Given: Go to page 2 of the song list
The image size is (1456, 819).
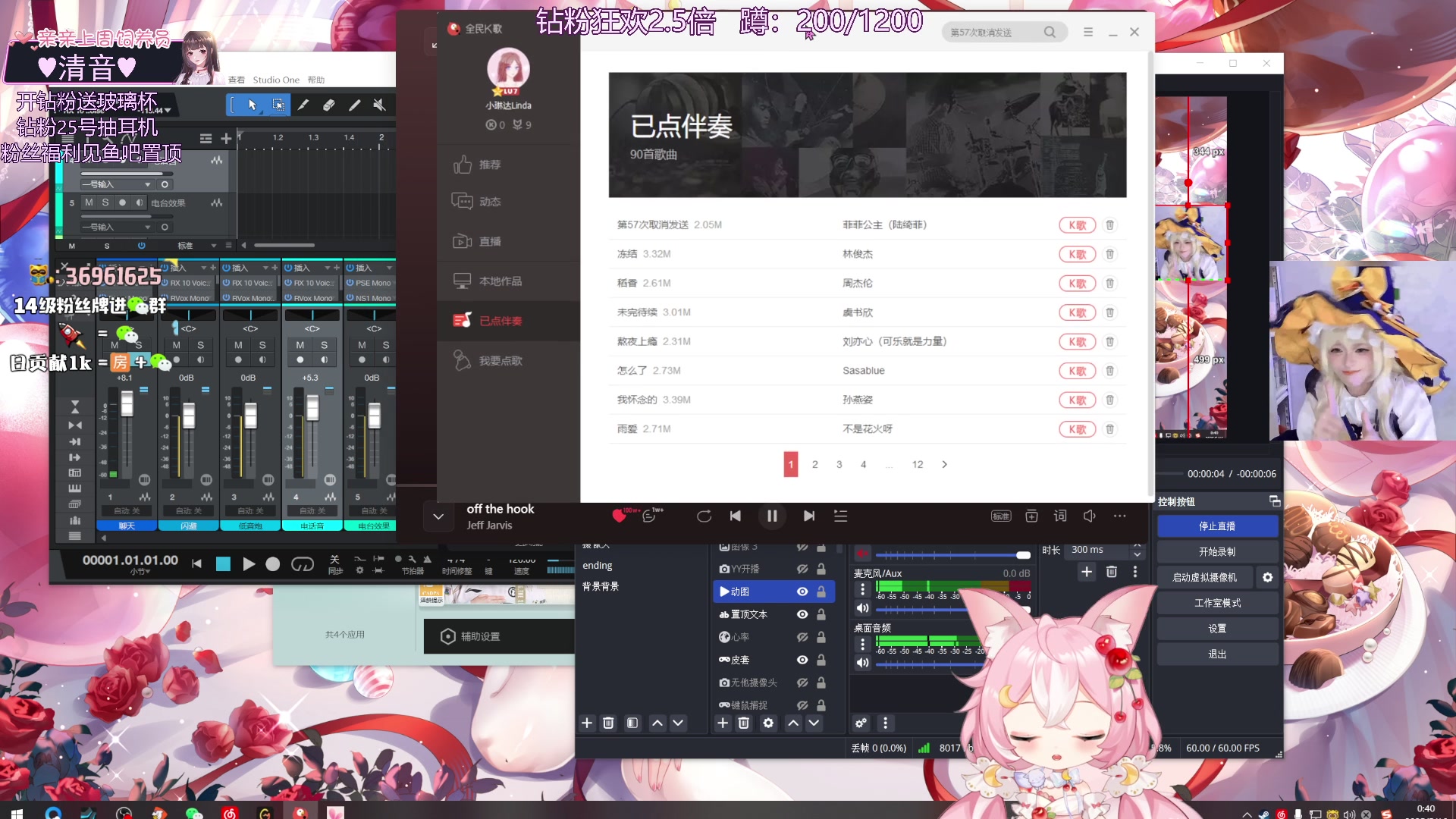Looking at the screenshot, I should tap(815, 464).
